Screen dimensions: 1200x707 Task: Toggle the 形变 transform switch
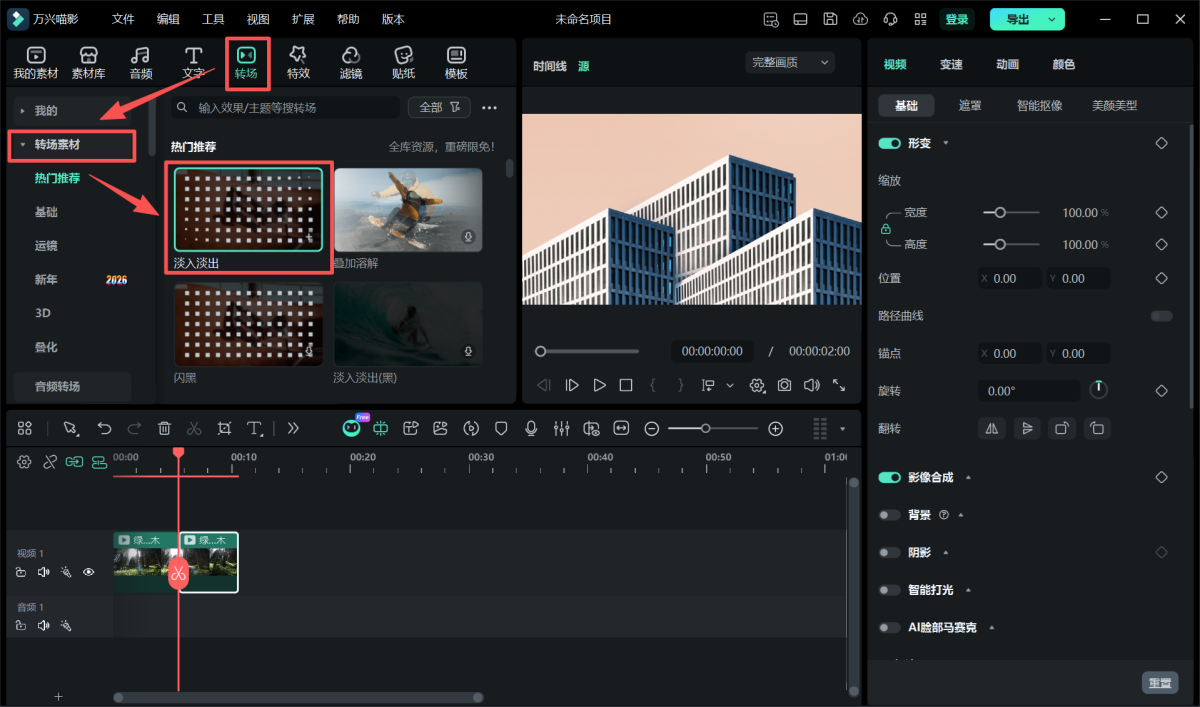point(889,143)
